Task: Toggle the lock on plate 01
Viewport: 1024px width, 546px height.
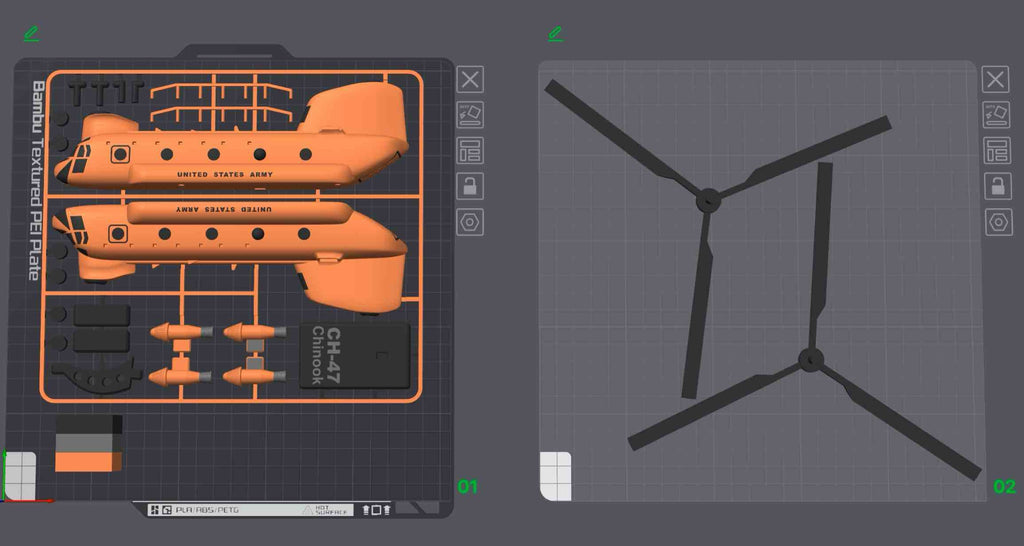Action: (x=470, y=186)
